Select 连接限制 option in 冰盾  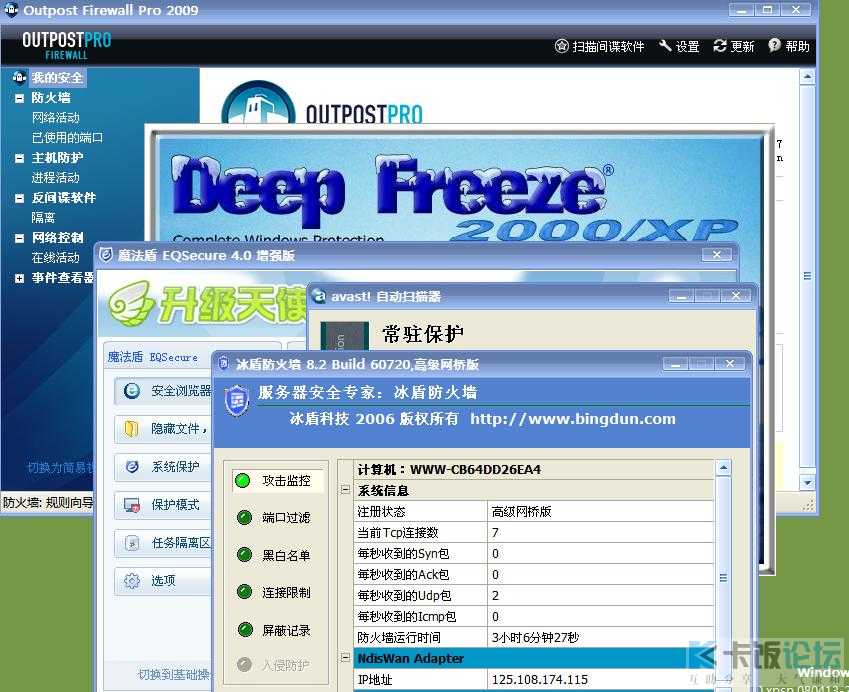pyautogui.click(x=274, y=592)
